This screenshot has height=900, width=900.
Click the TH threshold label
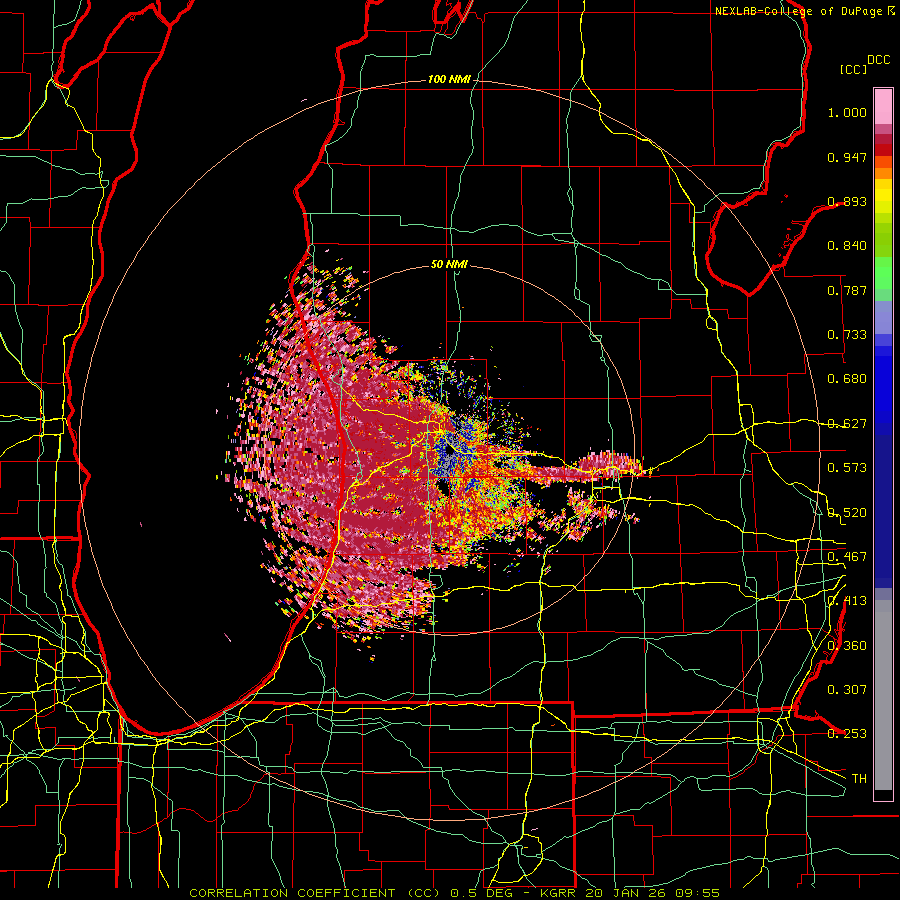[859, 779]
